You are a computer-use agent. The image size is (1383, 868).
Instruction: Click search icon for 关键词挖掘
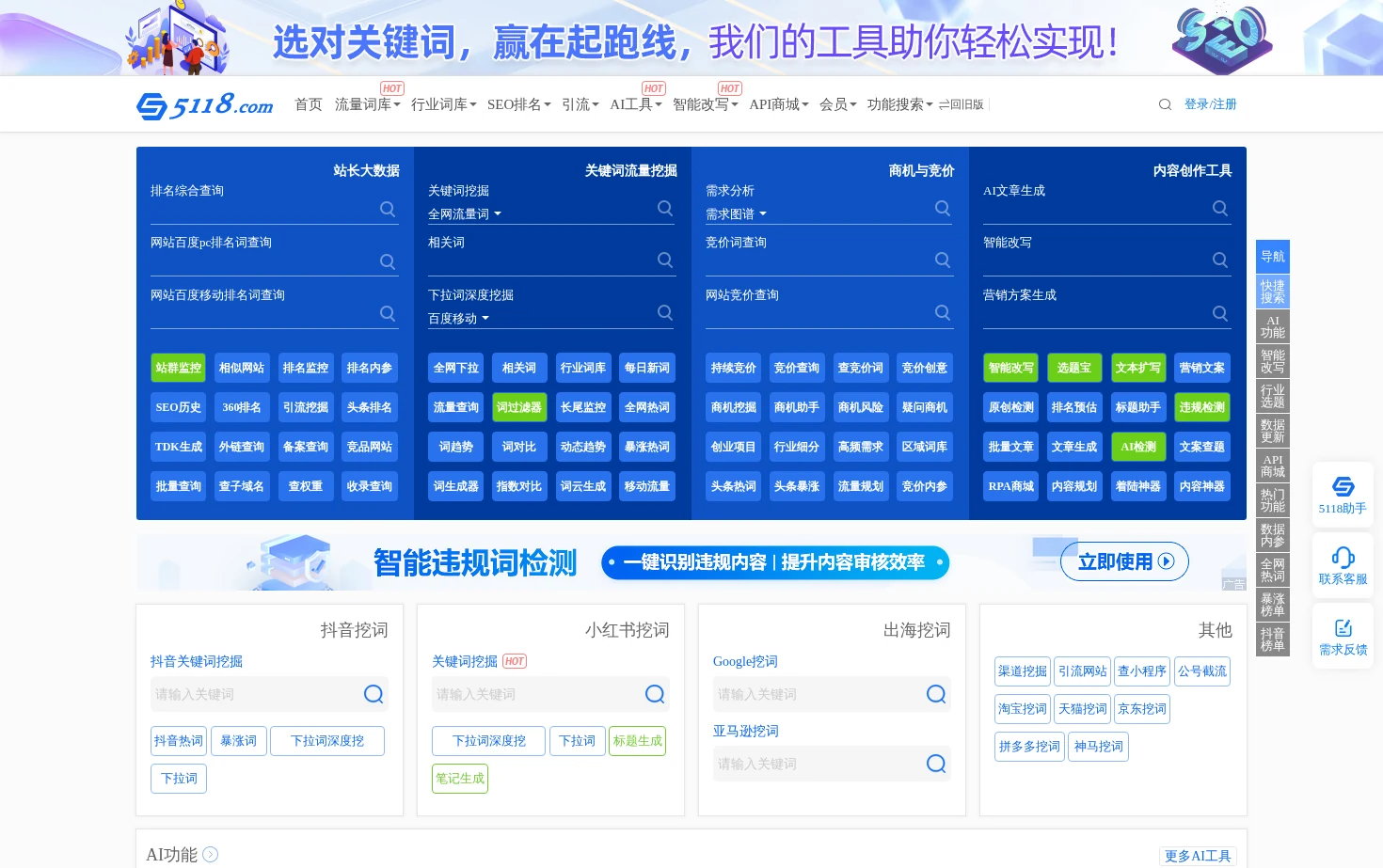coord(665,208)
